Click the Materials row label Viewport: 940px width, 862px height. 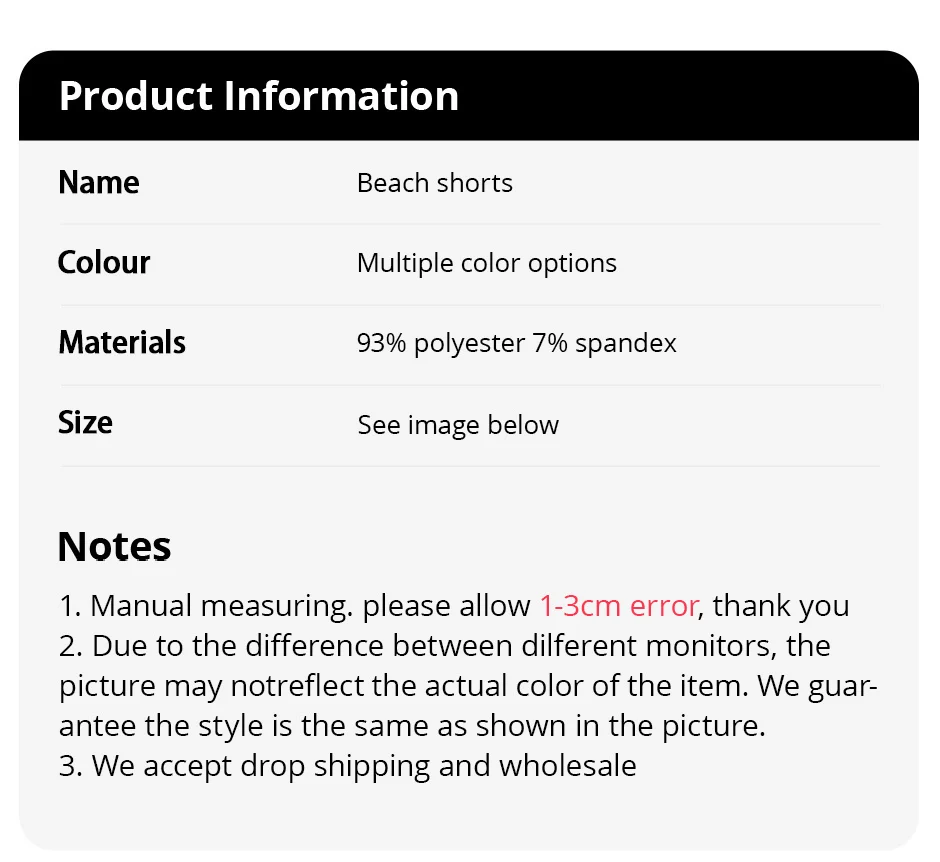(122, 343)
